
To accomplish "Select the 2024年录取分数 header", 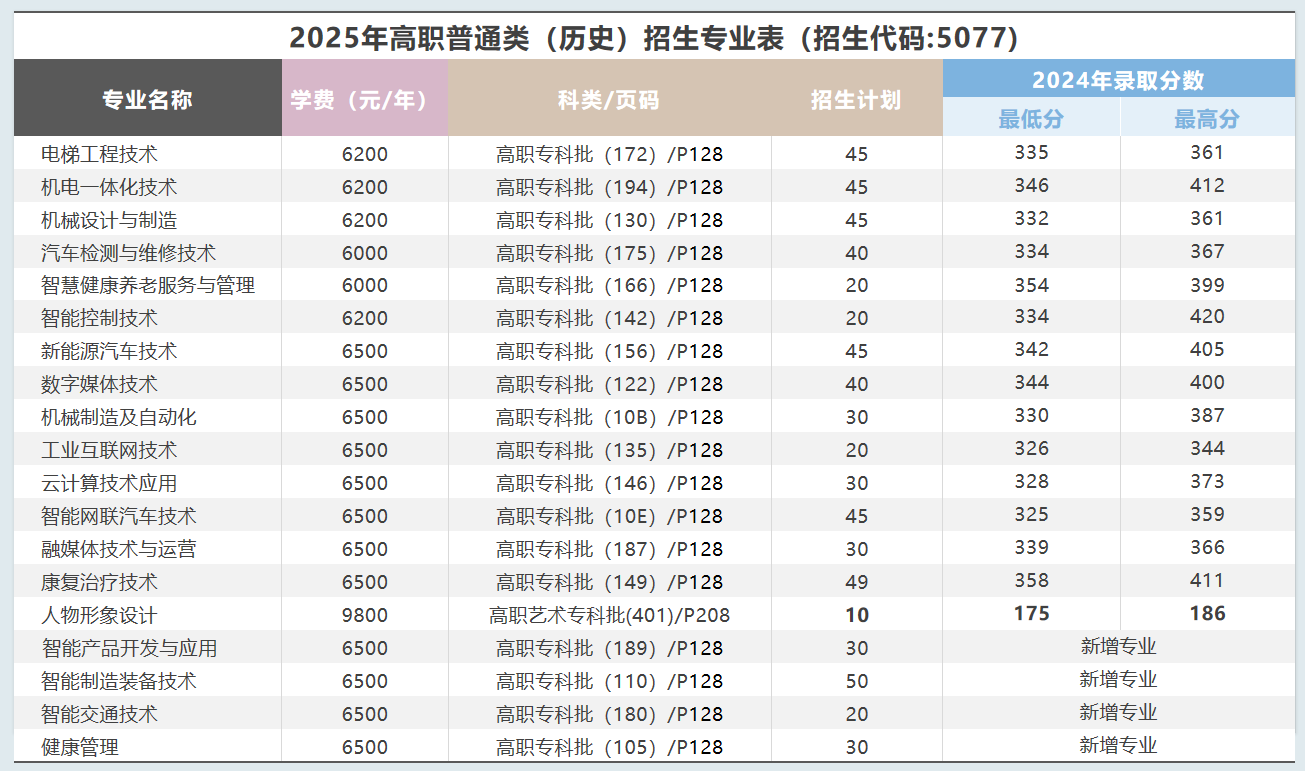I will 1118,80.
